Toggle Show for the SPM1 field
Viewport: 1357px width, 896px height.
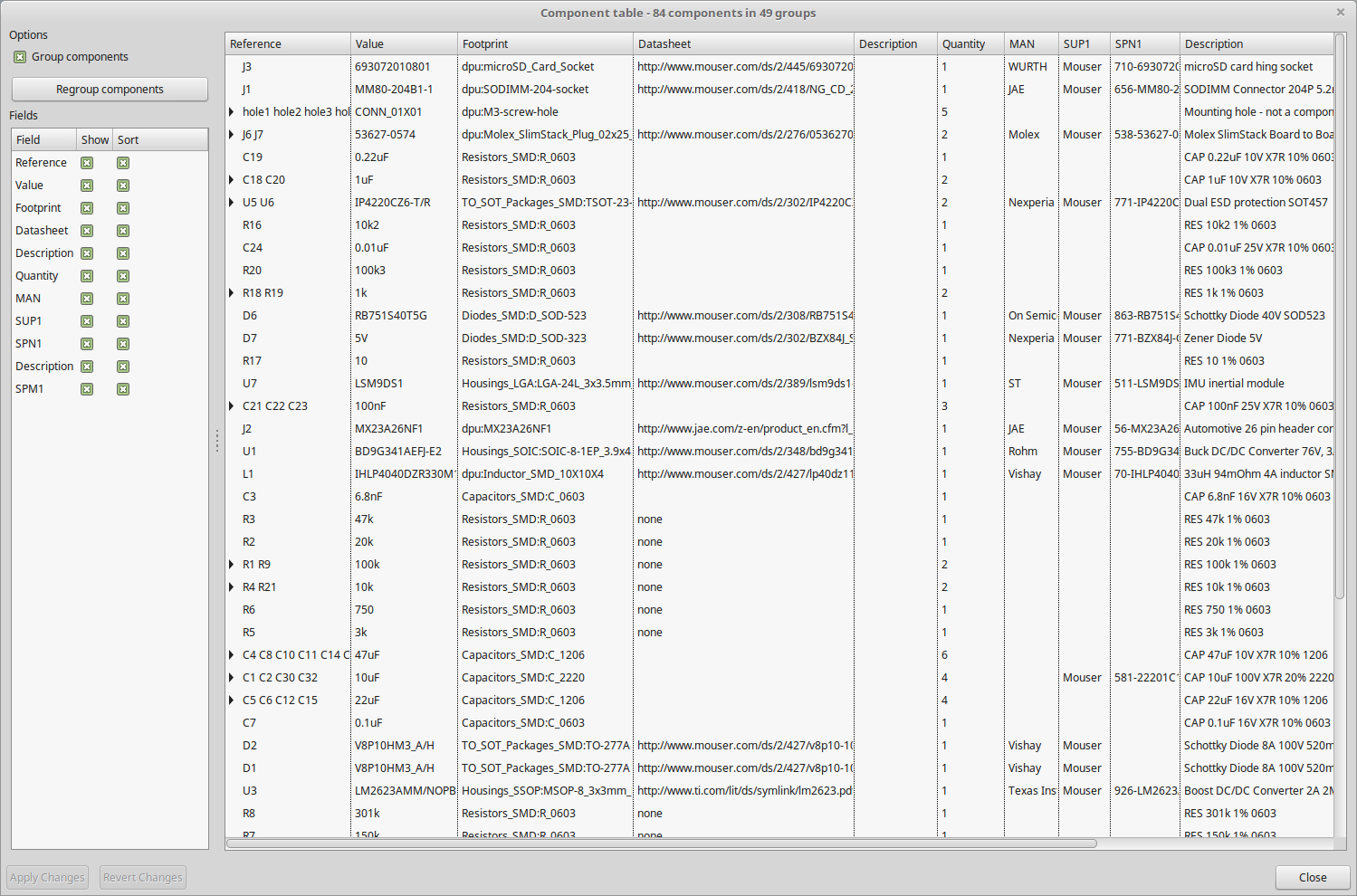(87, 389)
